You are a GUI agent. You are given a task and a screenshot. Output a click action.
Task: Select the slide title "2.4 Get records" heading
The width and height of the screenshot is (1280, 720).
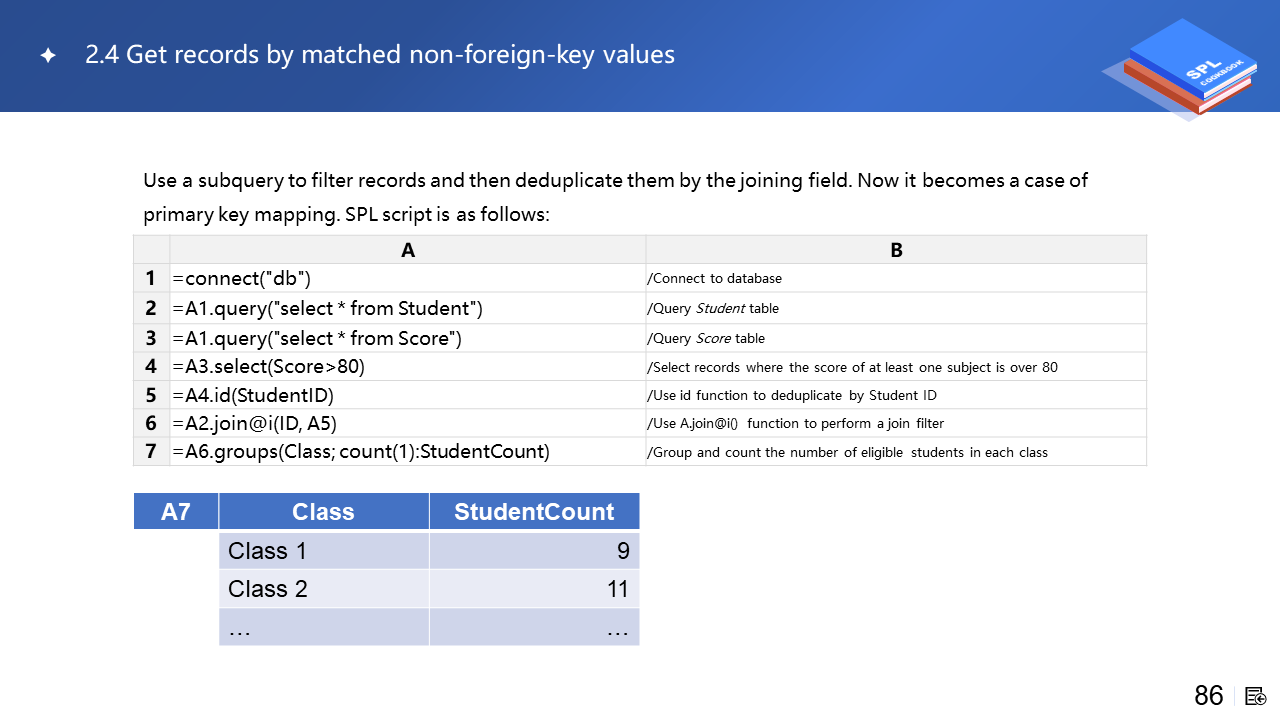click(x=380, y=55)
